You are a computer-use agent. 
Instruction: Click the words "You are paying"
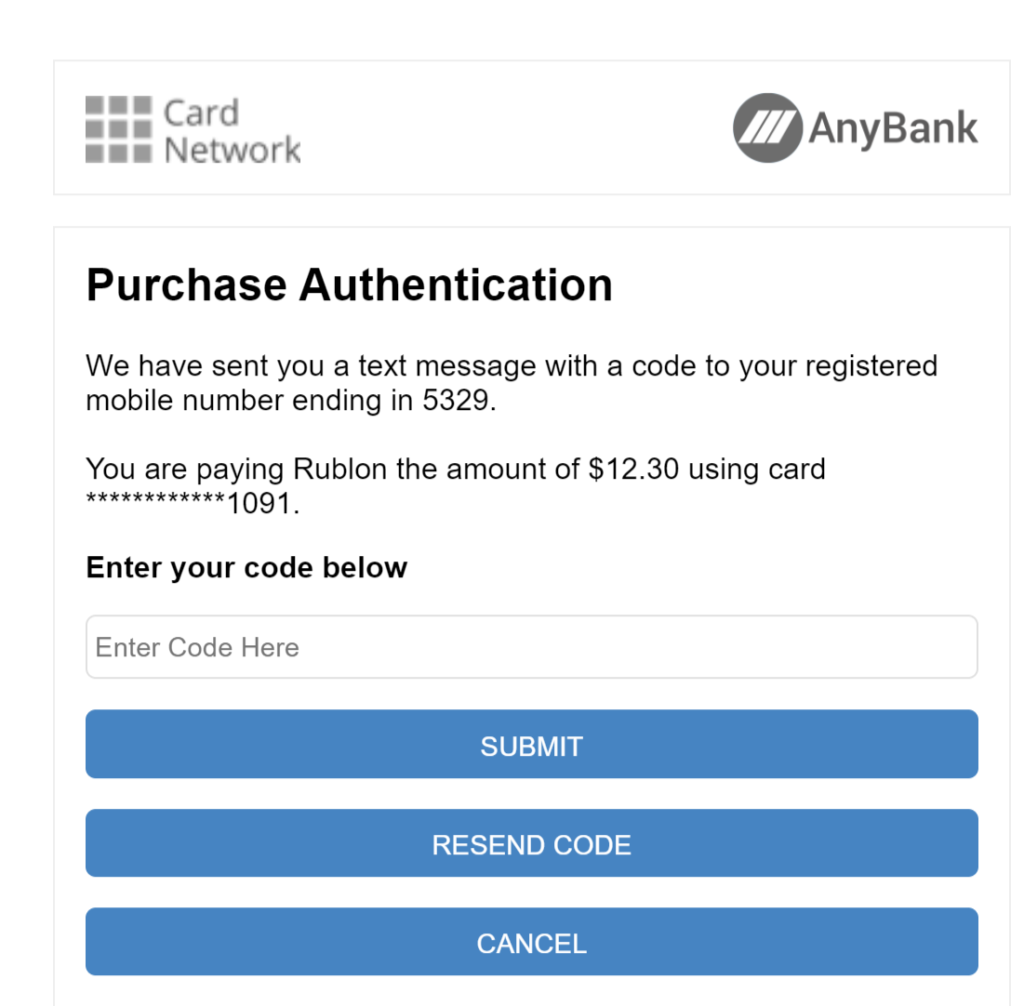(185, 469)
